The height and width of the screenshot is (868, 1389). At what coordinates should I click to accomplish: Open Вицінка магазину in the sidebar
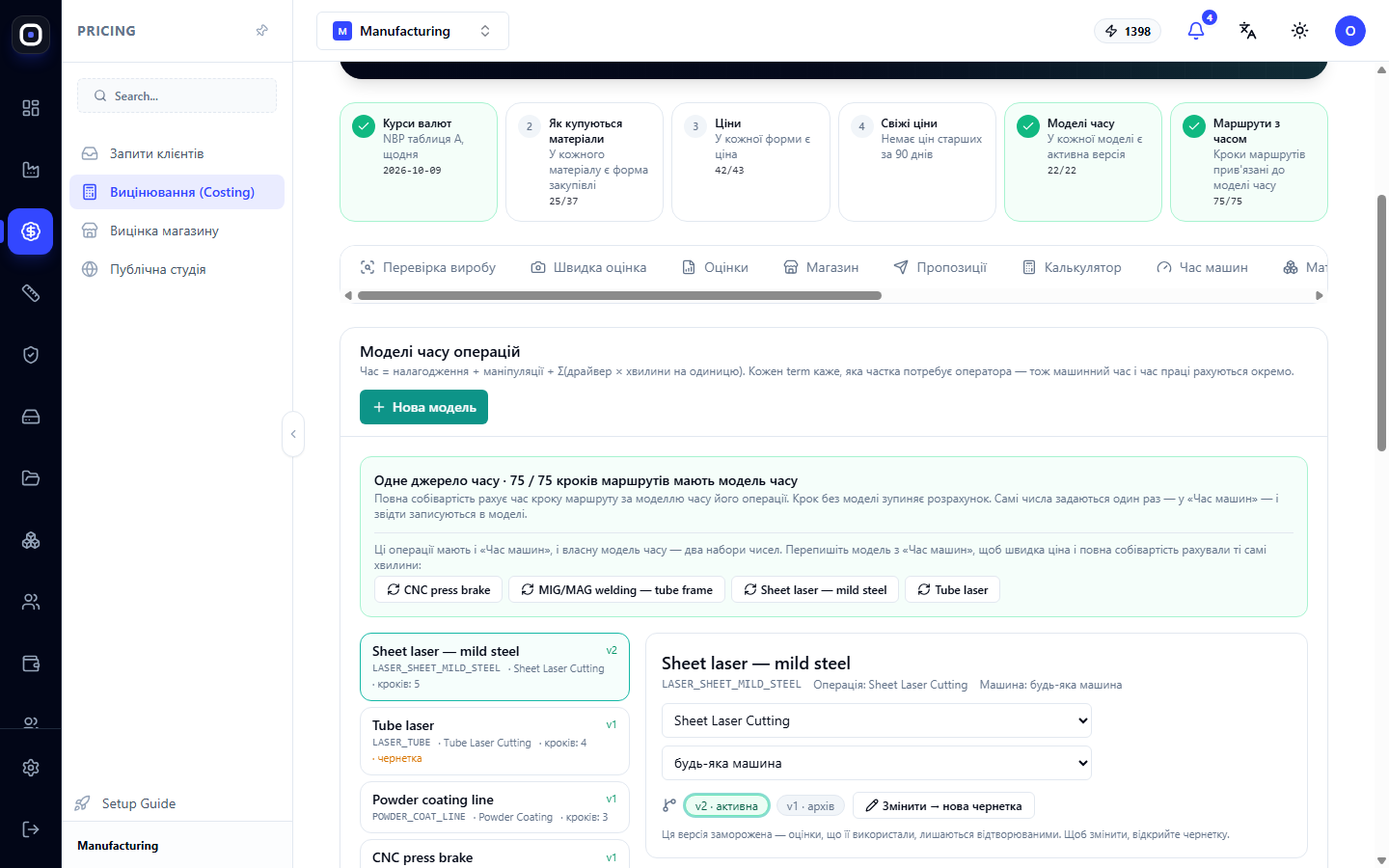pyautogui.click(x=177, y=231)
